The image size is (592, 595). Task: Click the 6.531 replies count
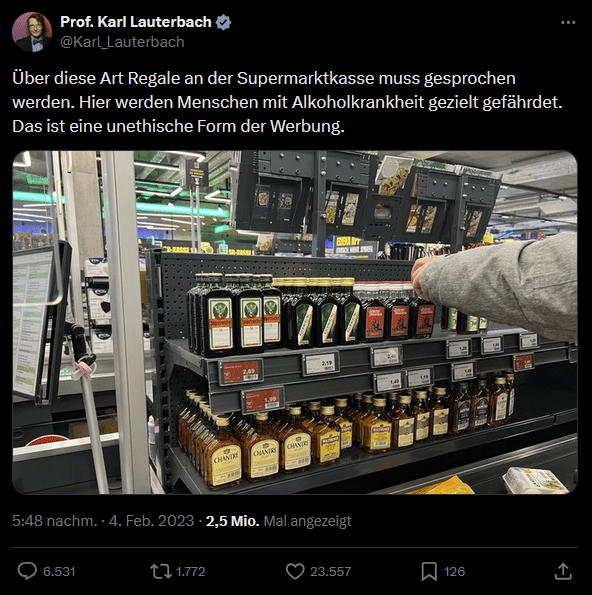pos(59,571)
